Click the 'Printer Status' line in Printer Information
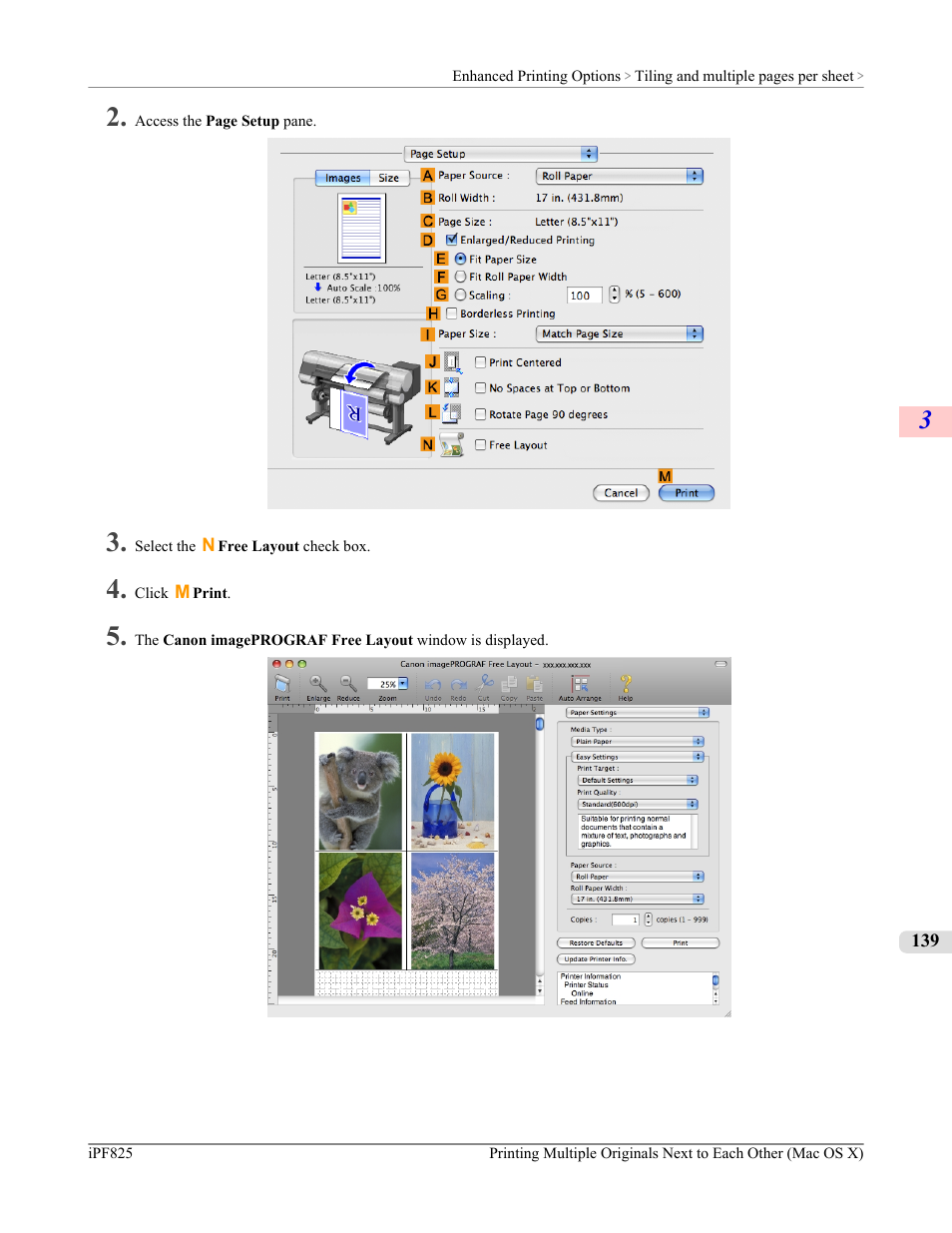952x1233 pixels. (x=586, y=985)
